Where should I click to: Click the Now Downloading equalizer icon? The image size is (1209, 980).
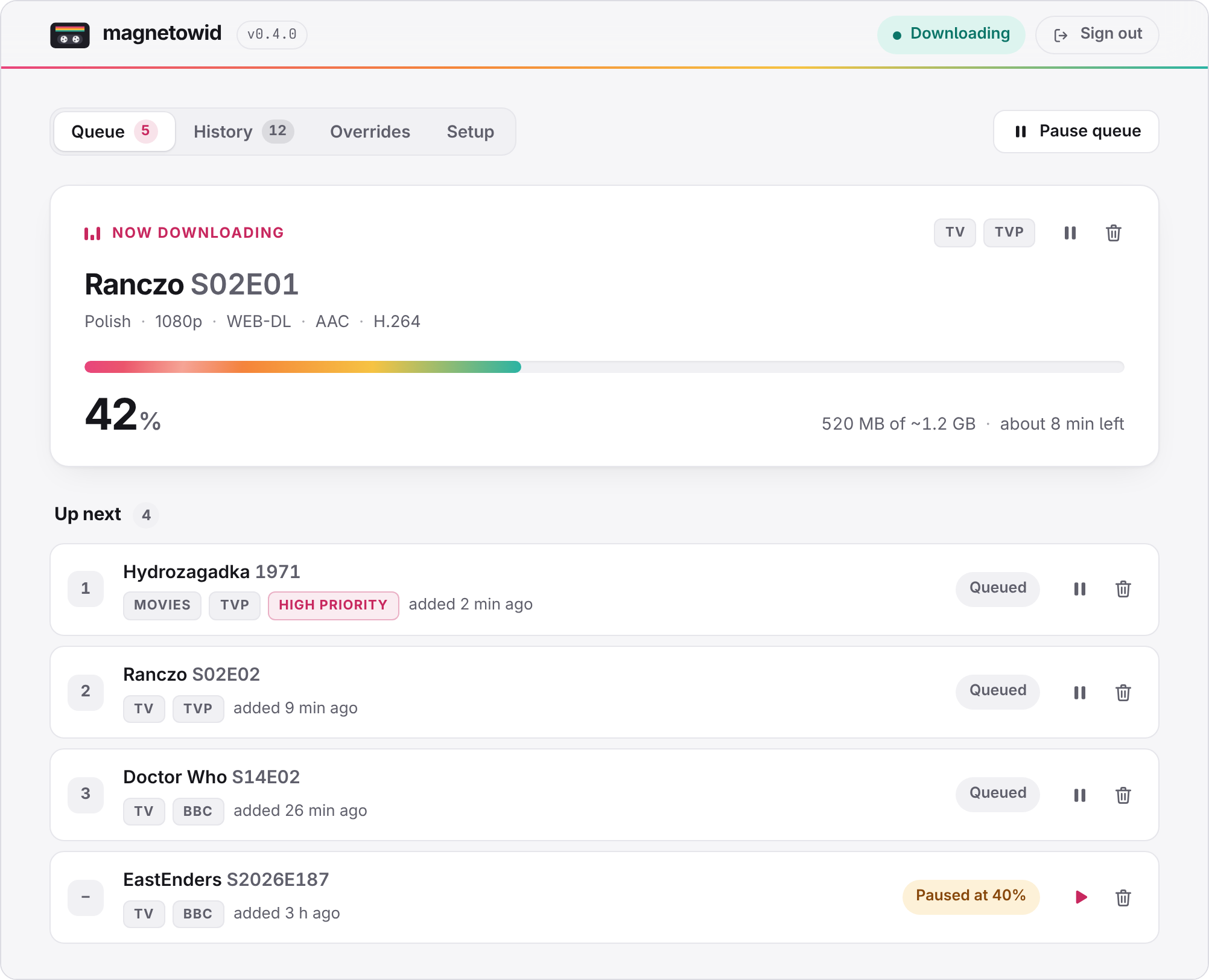click(x=92, y=233)
